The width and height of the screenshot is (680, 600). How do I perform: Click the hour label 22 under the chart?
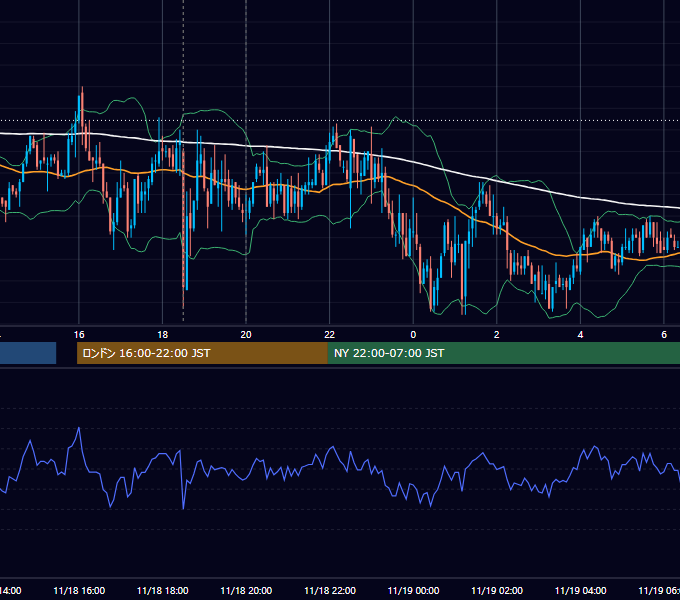pos(330,335)
